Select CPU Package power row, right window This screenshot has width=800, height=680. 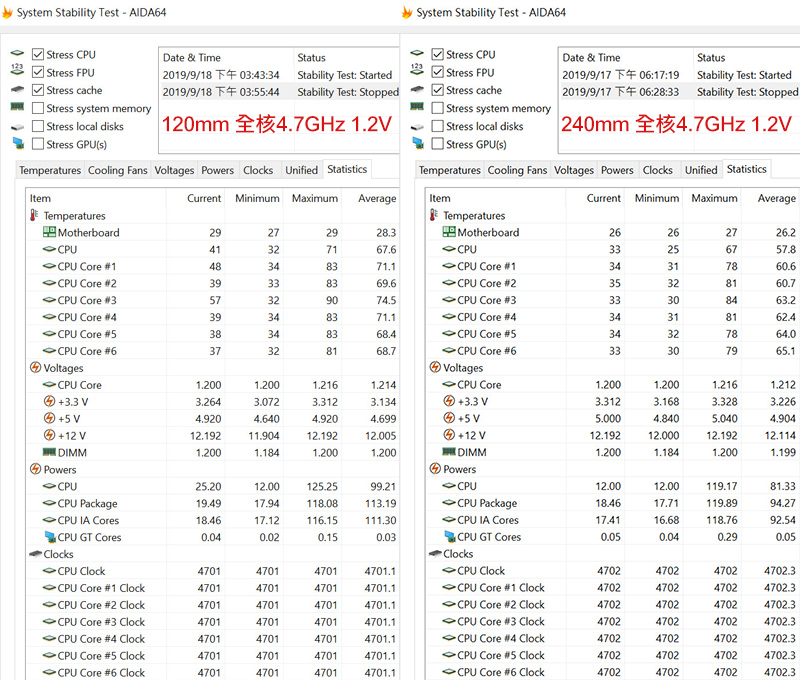pyautogui.click(x=612, y=503)
